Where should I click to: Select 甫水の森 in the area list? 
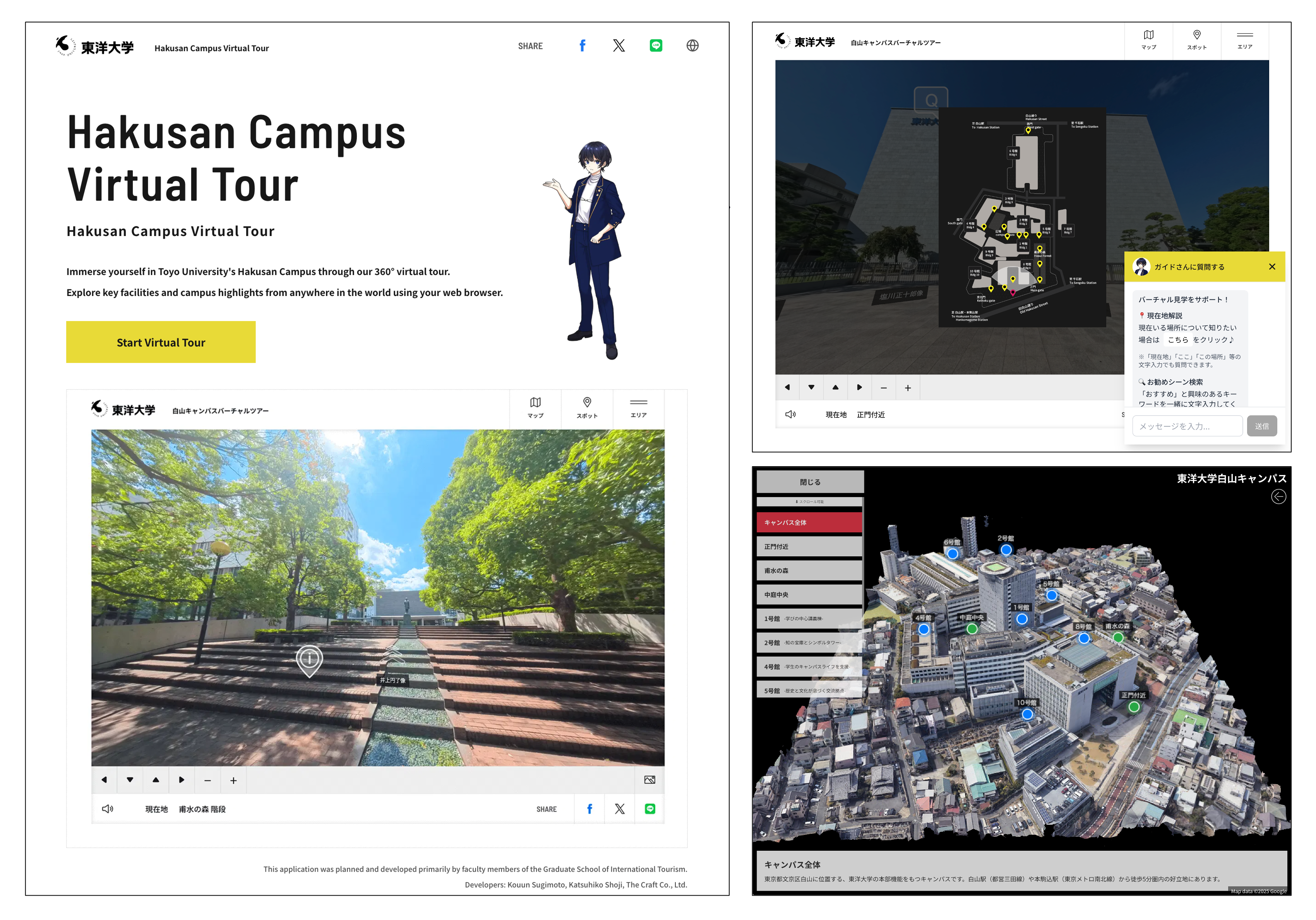[x=809, y=571]
